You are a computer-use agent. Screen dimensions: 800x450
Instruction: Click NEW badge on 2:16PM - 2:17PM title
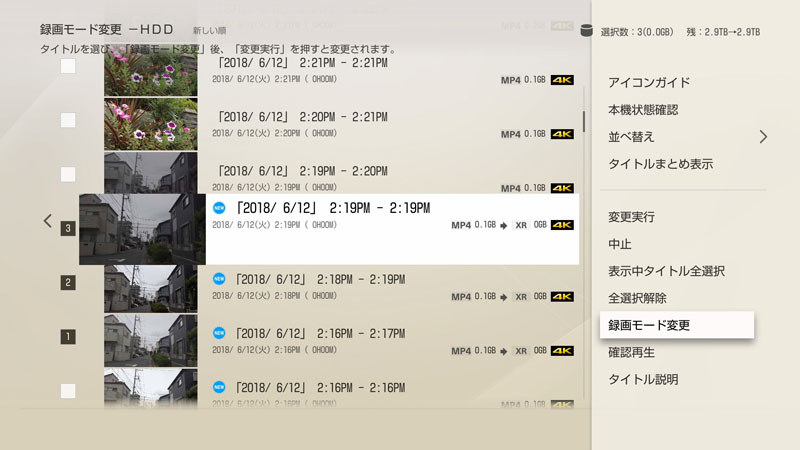(x=219, y=333)
